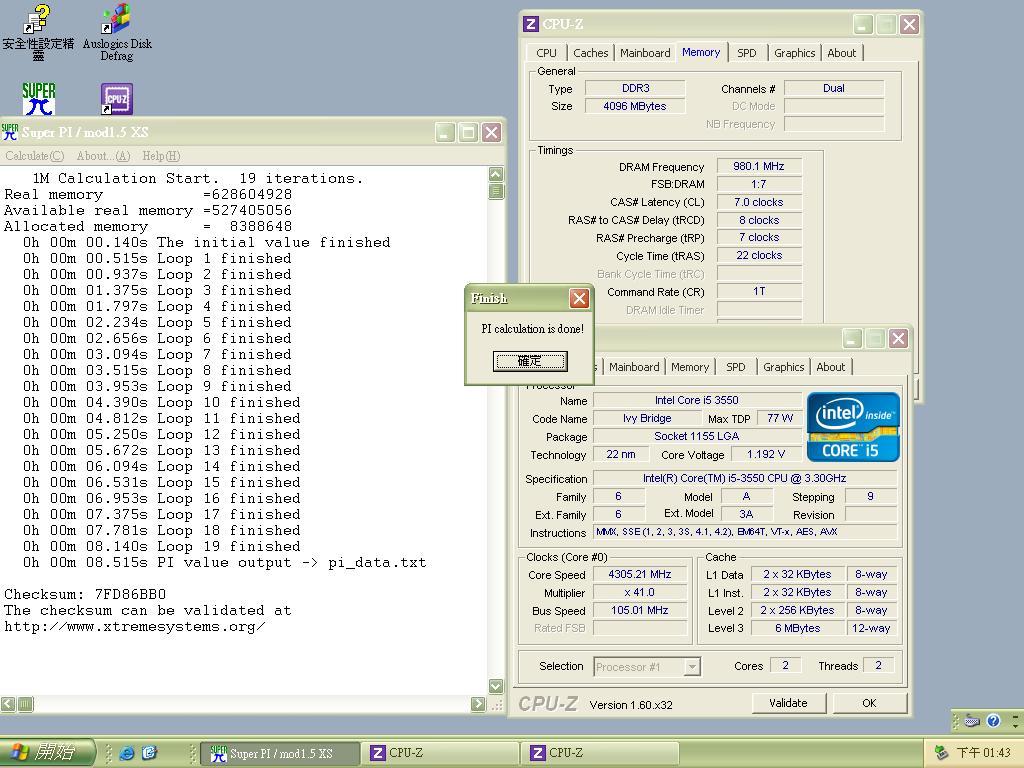Screen dimensions: 1024x768
Task: Minimize the Super PI window
Action: point(445,133)
